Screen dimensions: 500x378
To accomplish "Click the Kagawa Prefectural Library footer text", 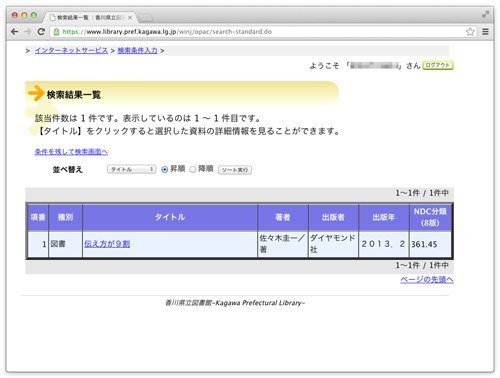I will click(235, 303).
